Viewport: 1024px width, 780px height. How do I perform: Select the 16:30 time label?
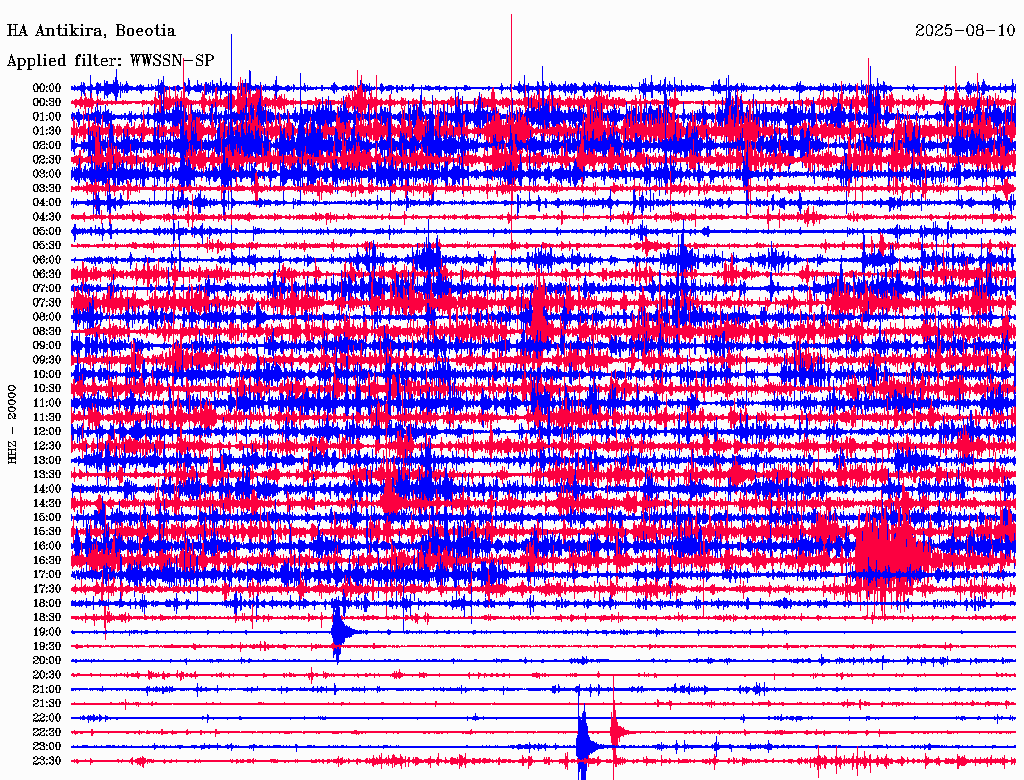[x=46, y=561]
